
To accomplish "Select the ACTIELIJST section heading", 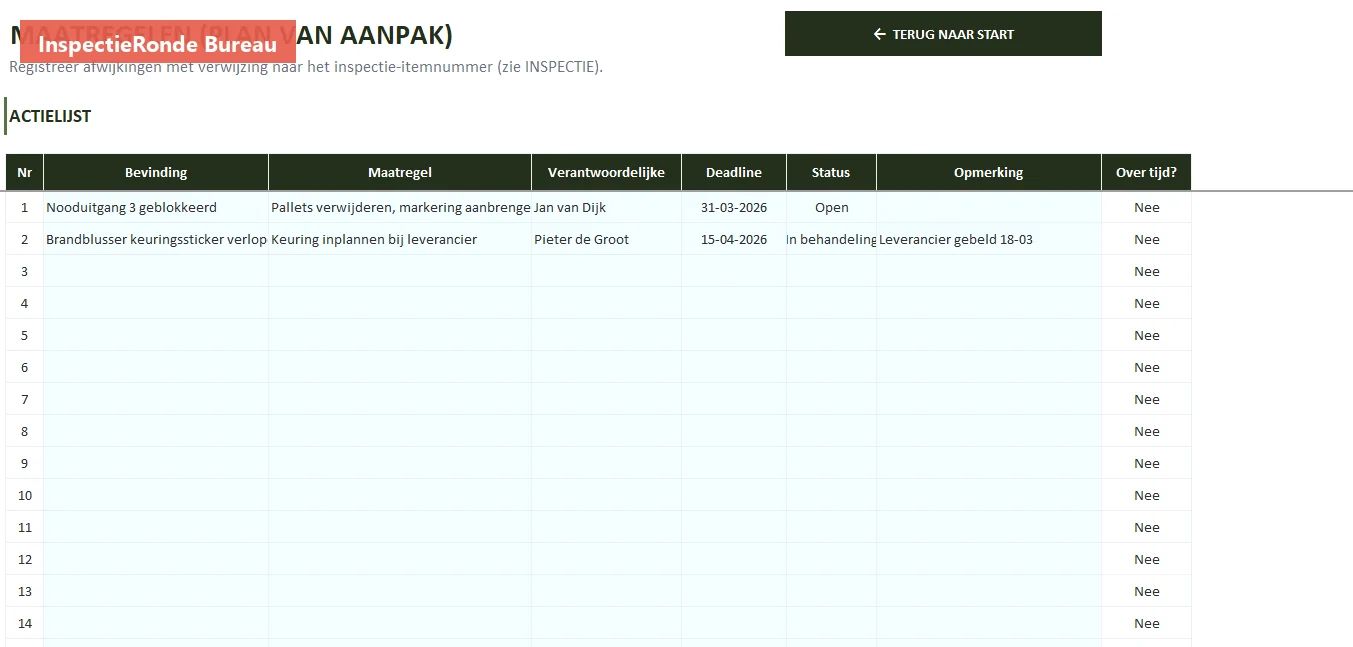I will [x=50, y=116].
